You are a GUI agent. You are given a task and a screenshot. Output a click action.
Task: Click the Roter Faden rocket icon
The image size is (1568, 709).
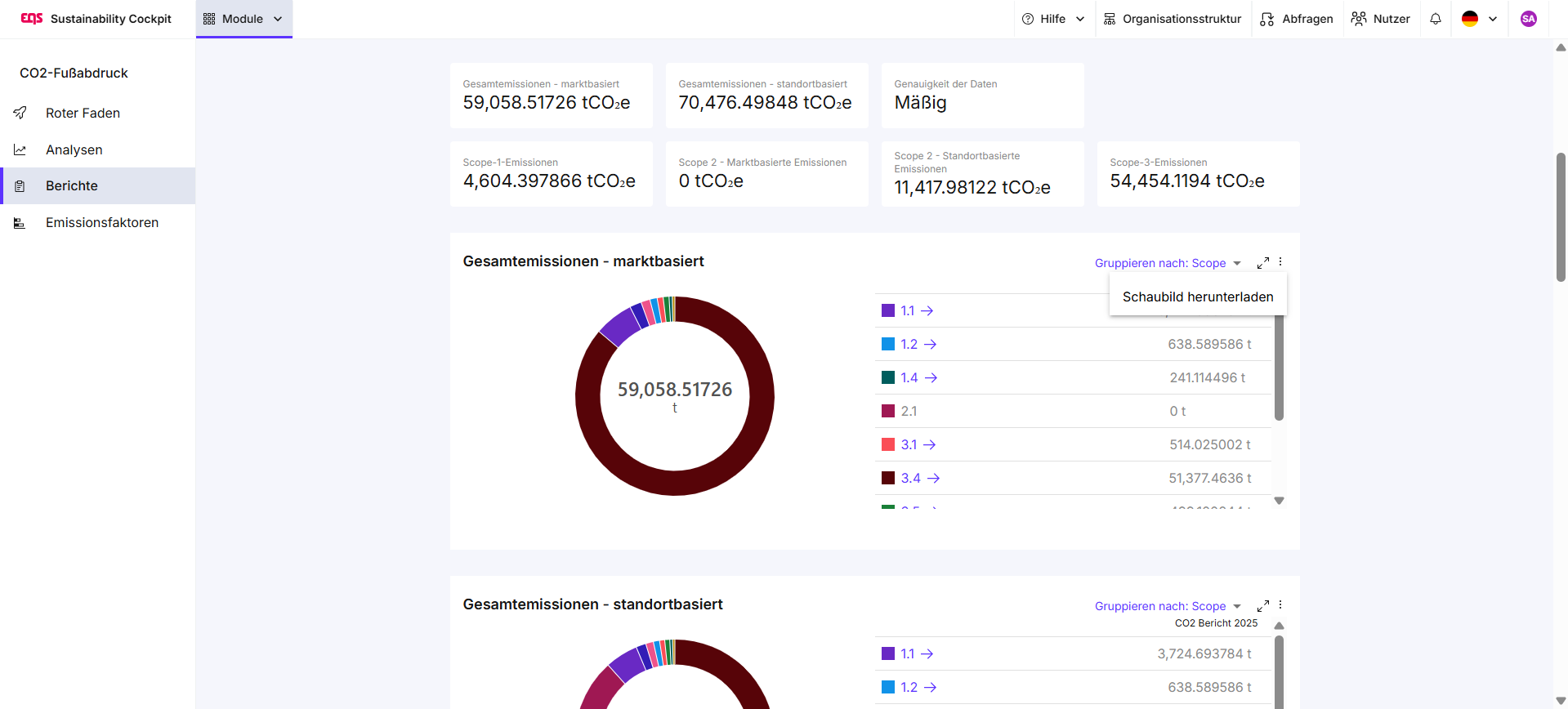(20, 113)
